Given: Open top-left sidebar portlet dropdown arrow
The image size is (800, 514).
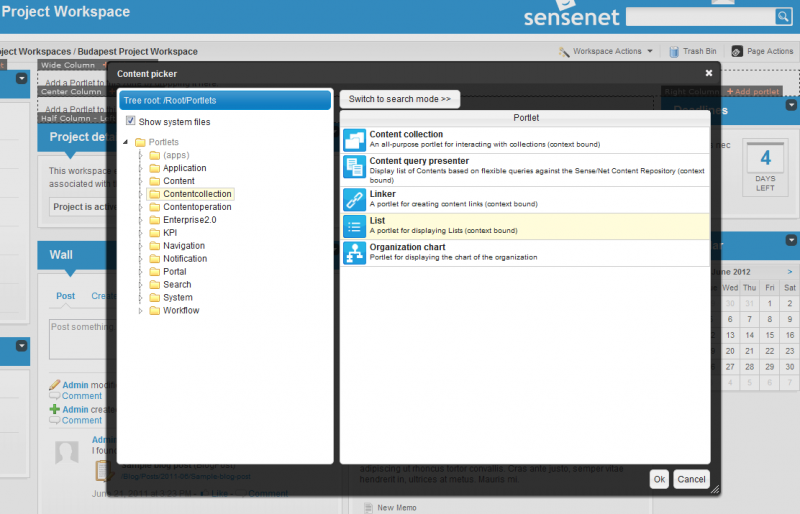Looking at the screenshot, I should [x=21, y=79].
